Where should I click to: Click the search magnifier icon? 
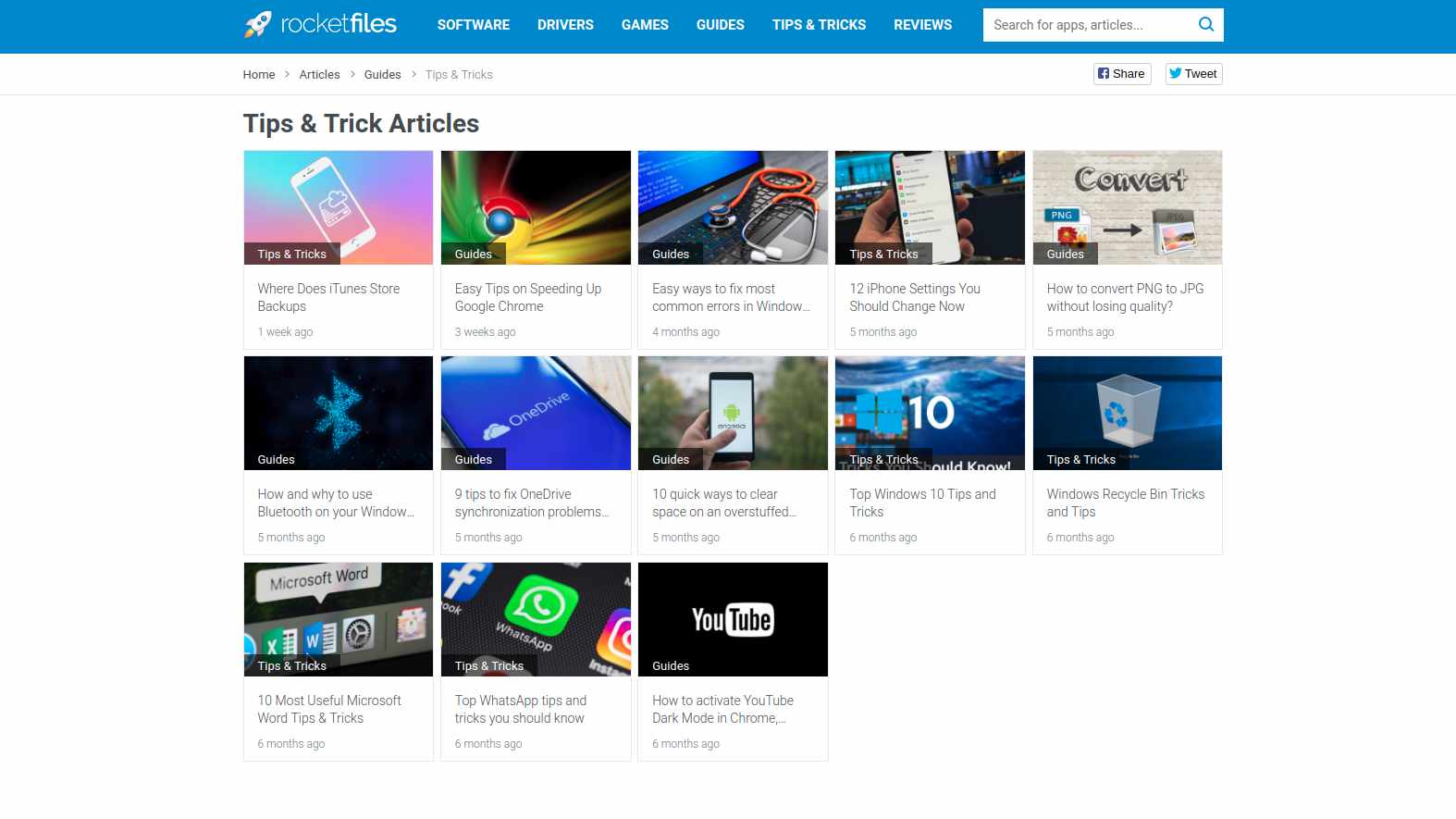point(1205,25)
